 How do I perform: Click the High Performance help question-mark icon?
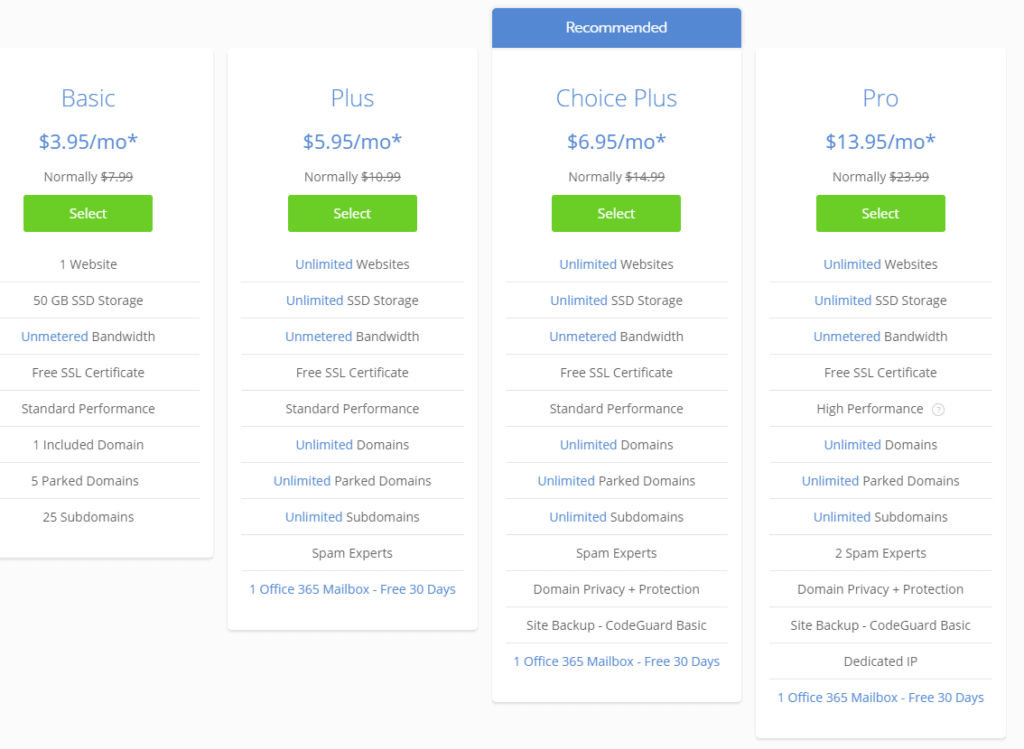(x=938, y=409)
